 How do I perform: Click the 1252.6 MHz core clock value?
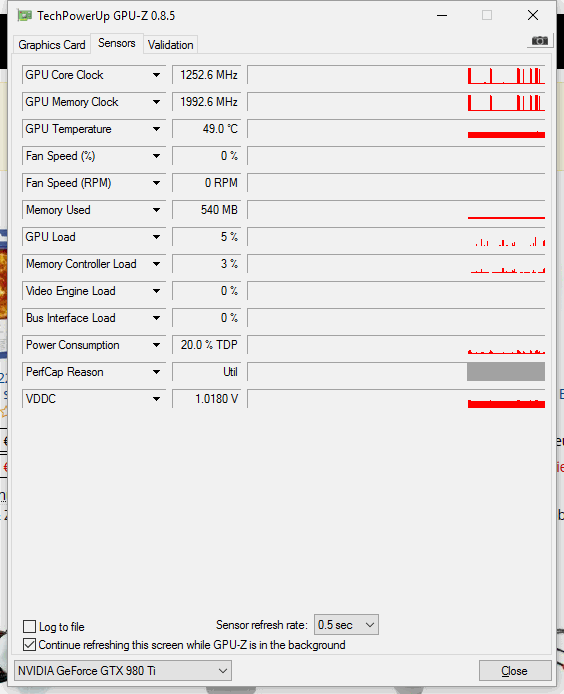(206, 75)
